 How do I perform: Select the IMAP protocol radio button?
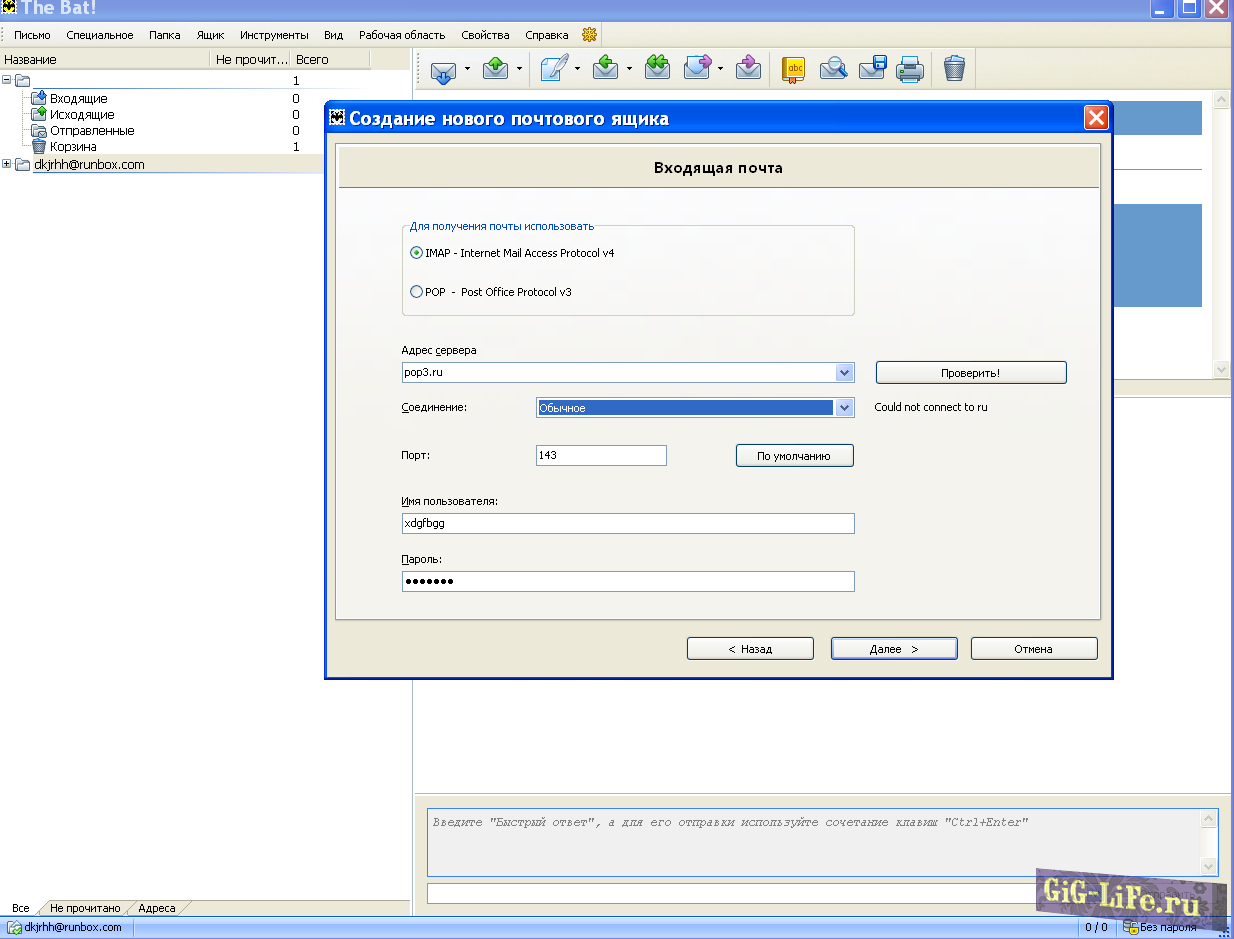coord(417,253)
